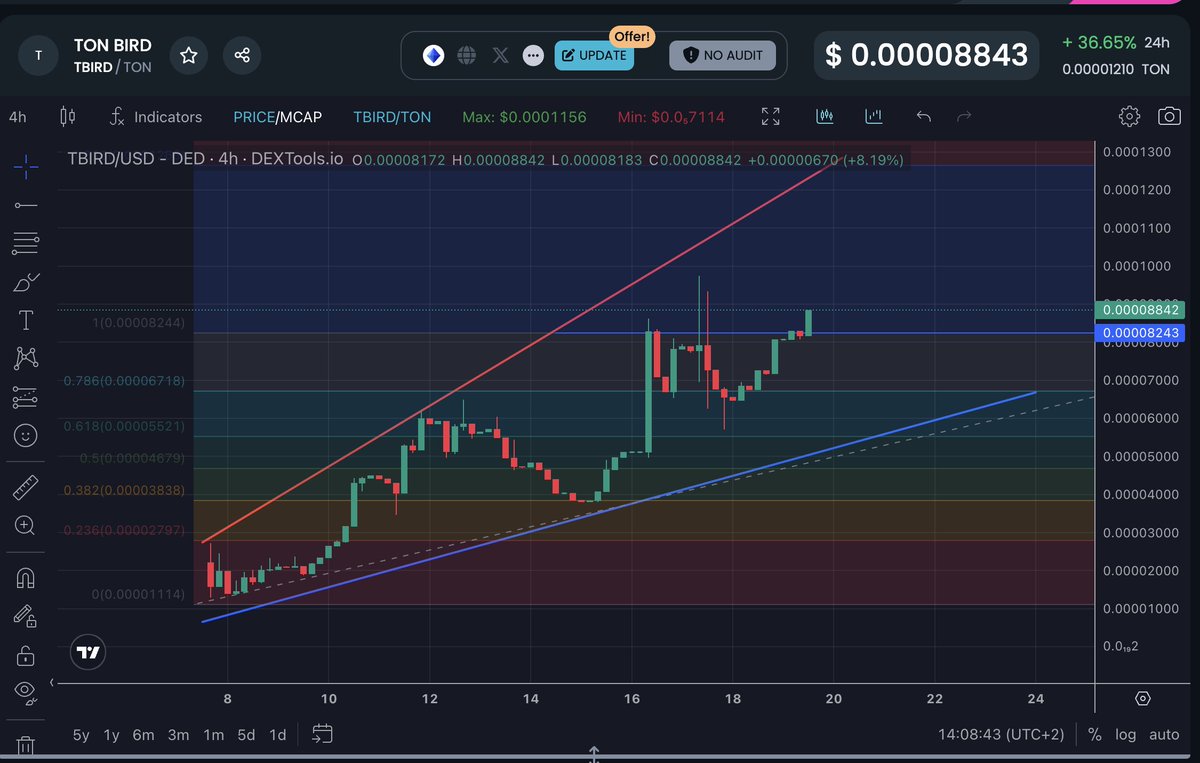Click the 0.786 Fibonacci level label
Screen dimensions: 1200x763
click(124, 382)
